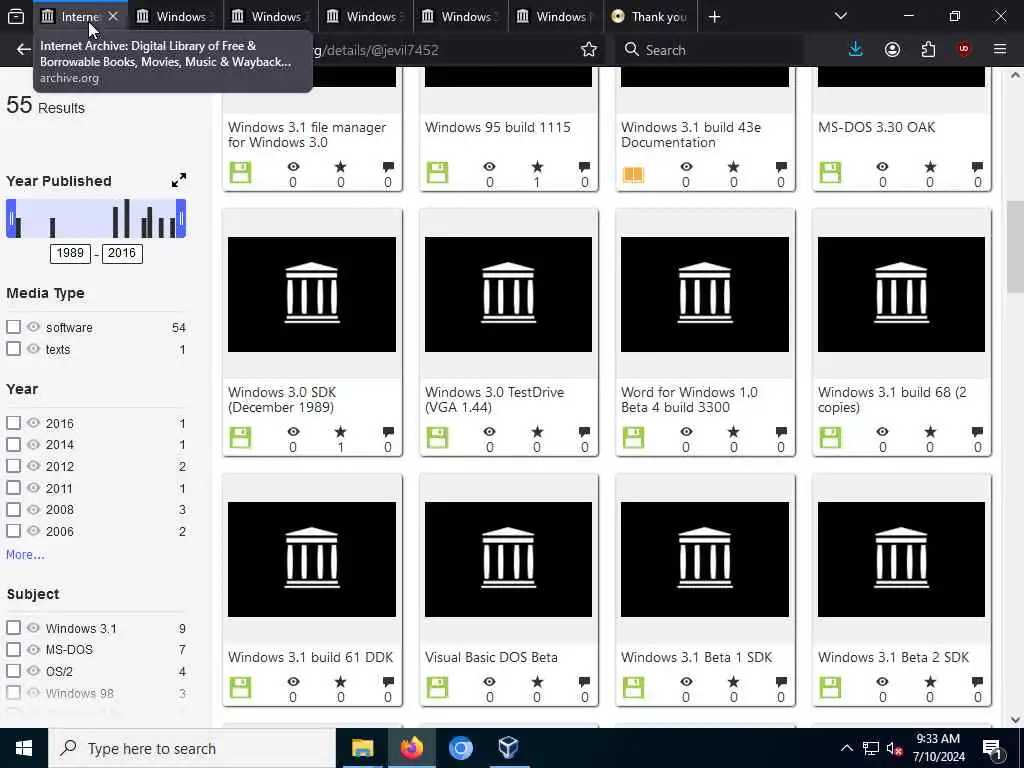Viewport: 1024px width, 768px height.
Task: Click the page vertical scrollbar thumb
Action: pos(1016,247)
